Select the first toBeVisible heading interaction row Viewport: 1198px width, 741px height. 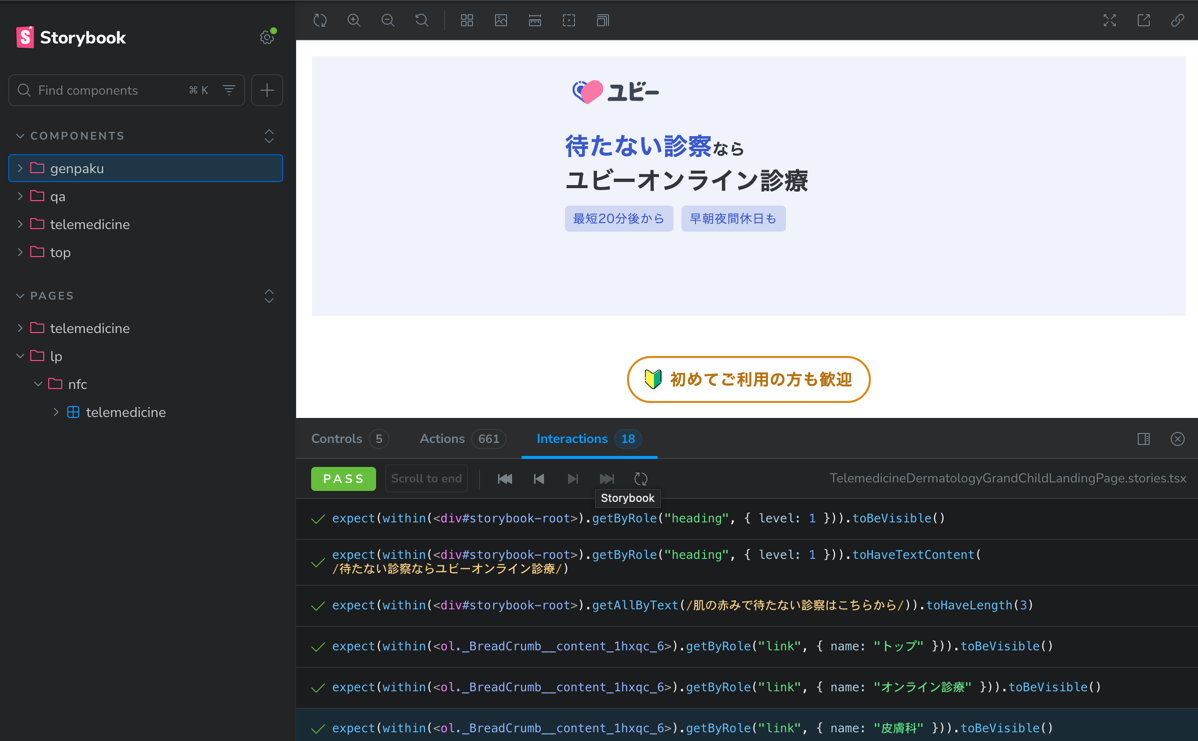coord(746,519)
